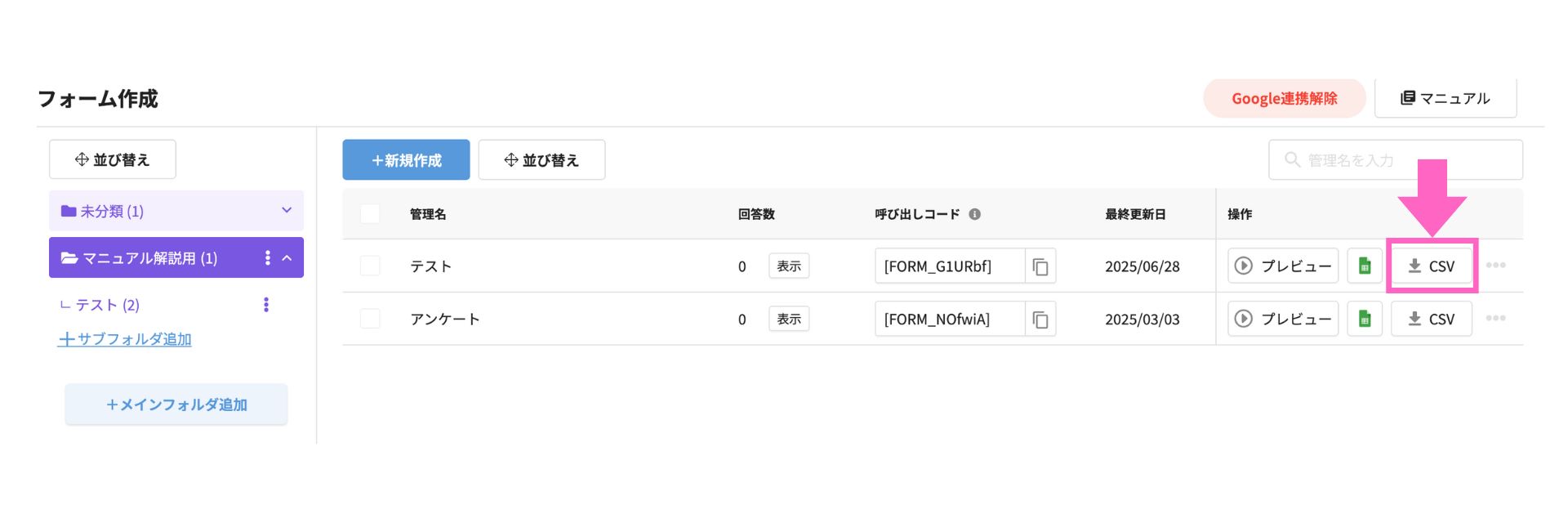
Task: Click the サブフォルダ追加 link
Action: click(124, 339)
